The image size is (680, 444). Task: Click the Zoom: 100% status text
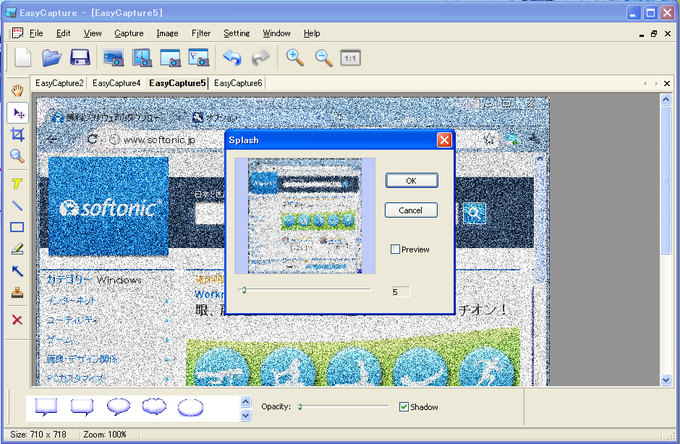pos(105,434)
